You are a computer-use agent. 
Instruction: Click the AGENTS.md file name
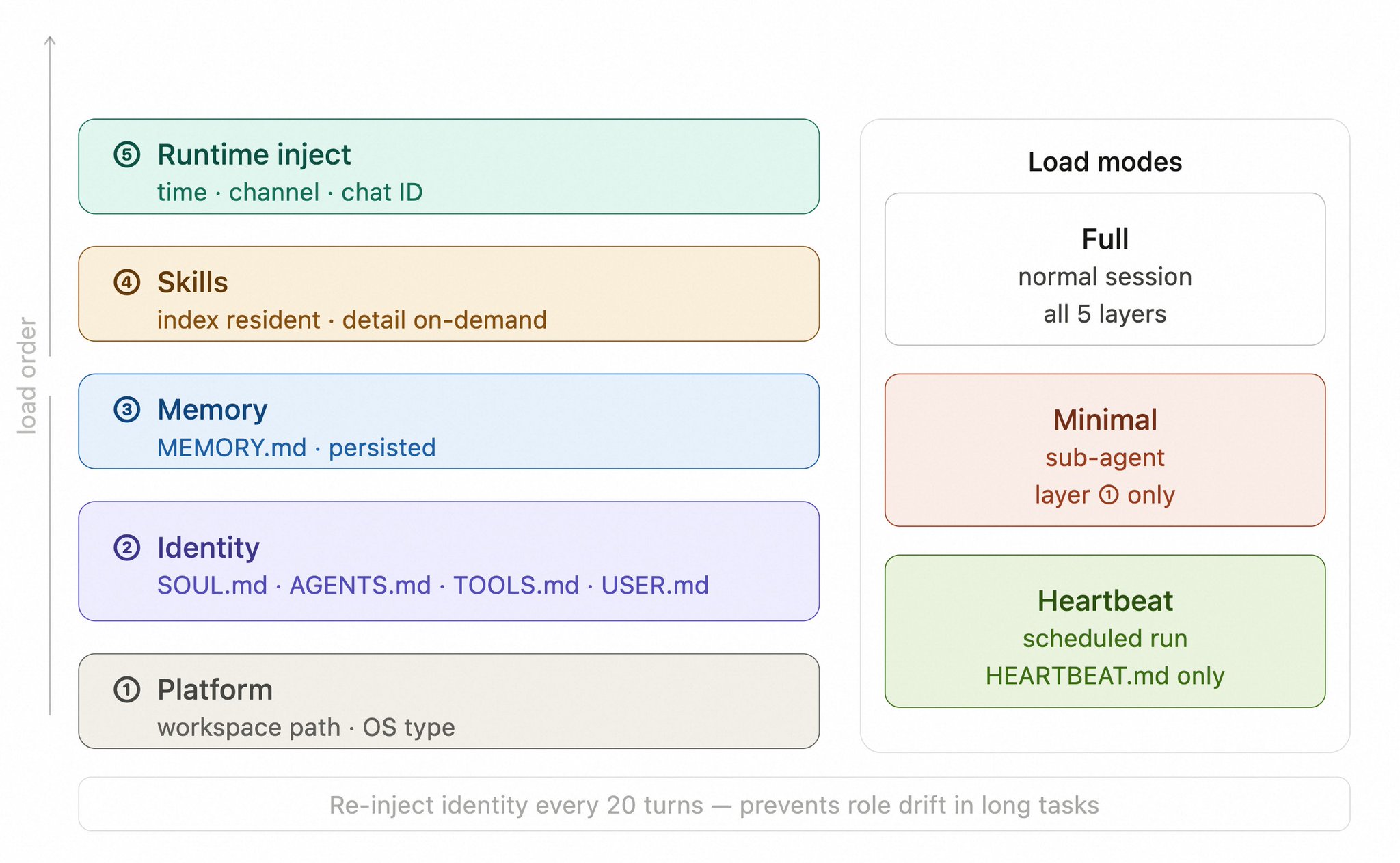[x=360, y=586]
